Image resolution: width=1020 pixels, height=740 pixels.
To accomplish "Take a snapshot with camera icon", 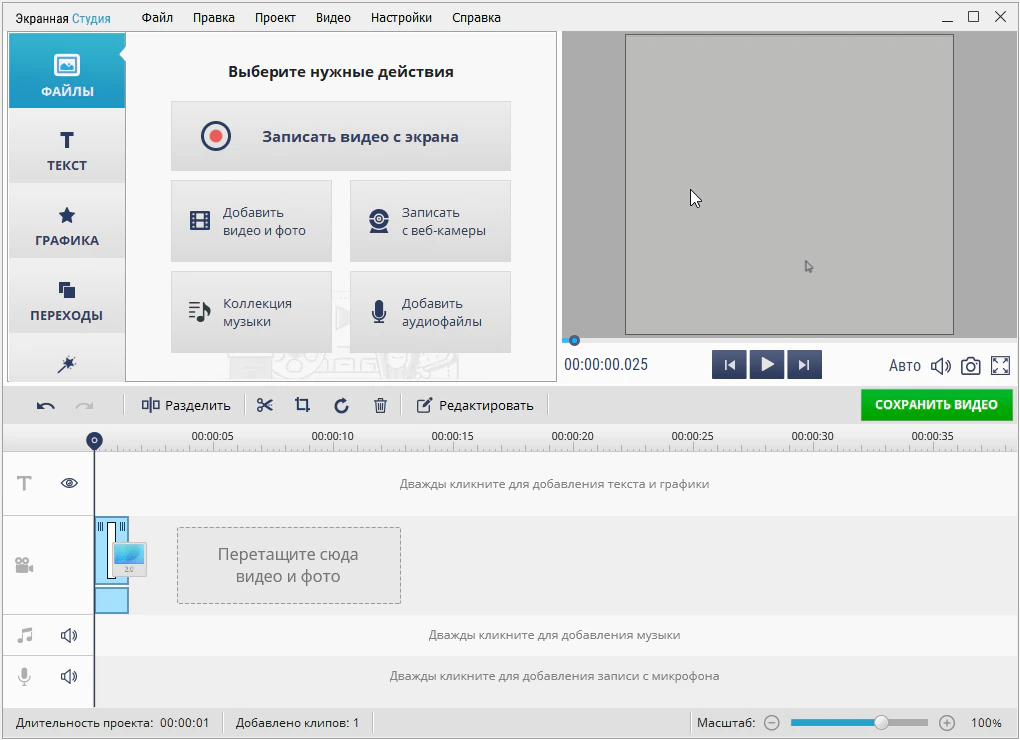I will [970, 366].
